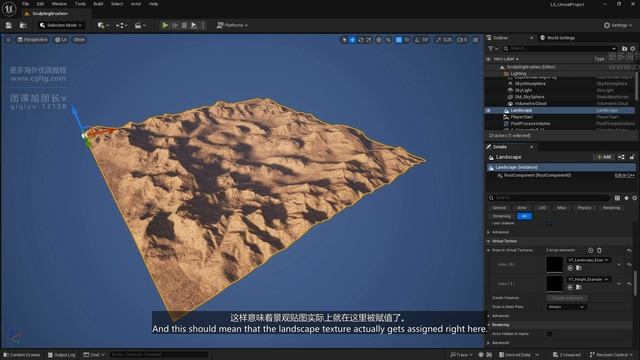Open the Perspective view dropdown

33,40
